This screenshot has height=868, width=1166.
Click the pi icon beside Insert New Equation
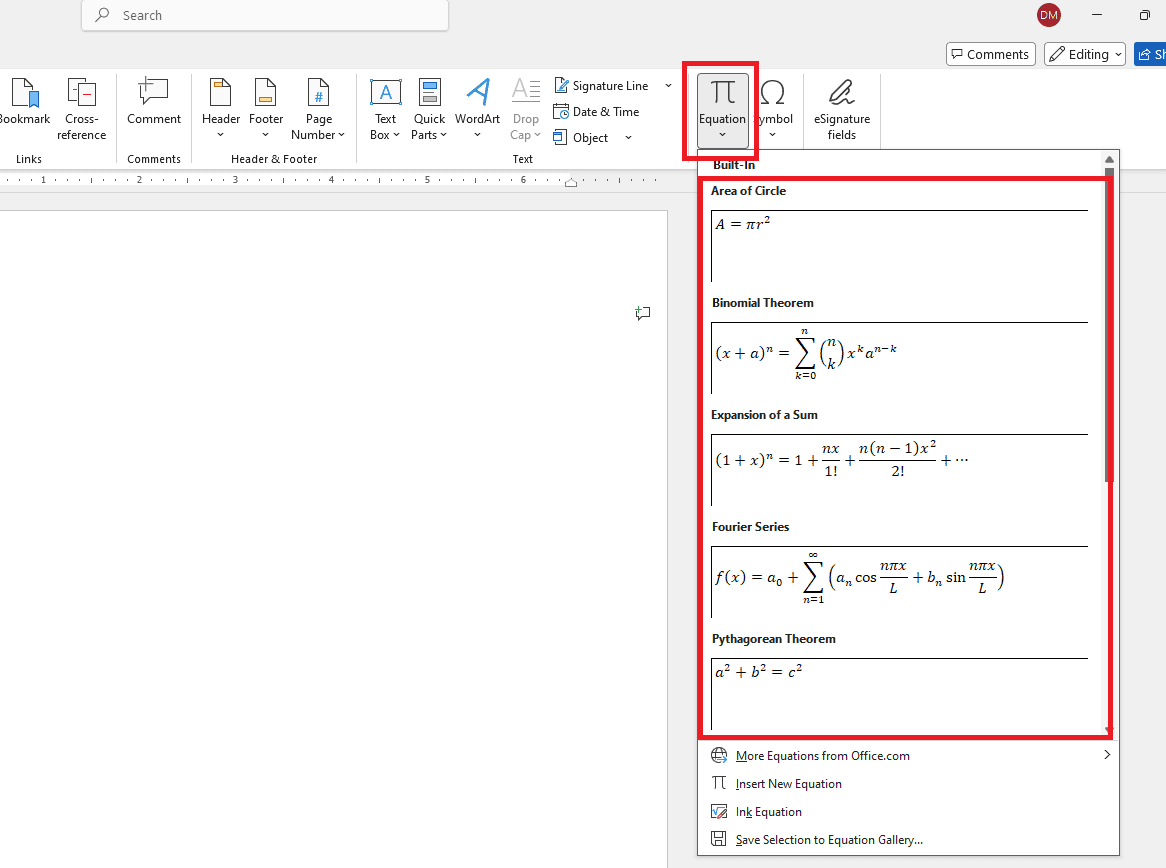coord(719,783)
